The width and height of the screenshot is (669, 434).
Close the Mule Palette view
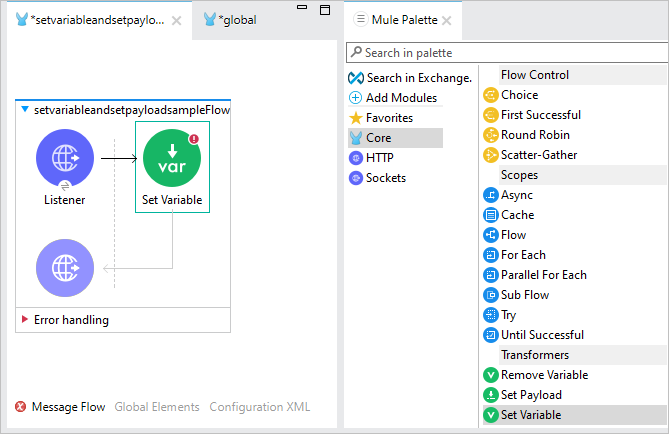click(x=446, y=20)
